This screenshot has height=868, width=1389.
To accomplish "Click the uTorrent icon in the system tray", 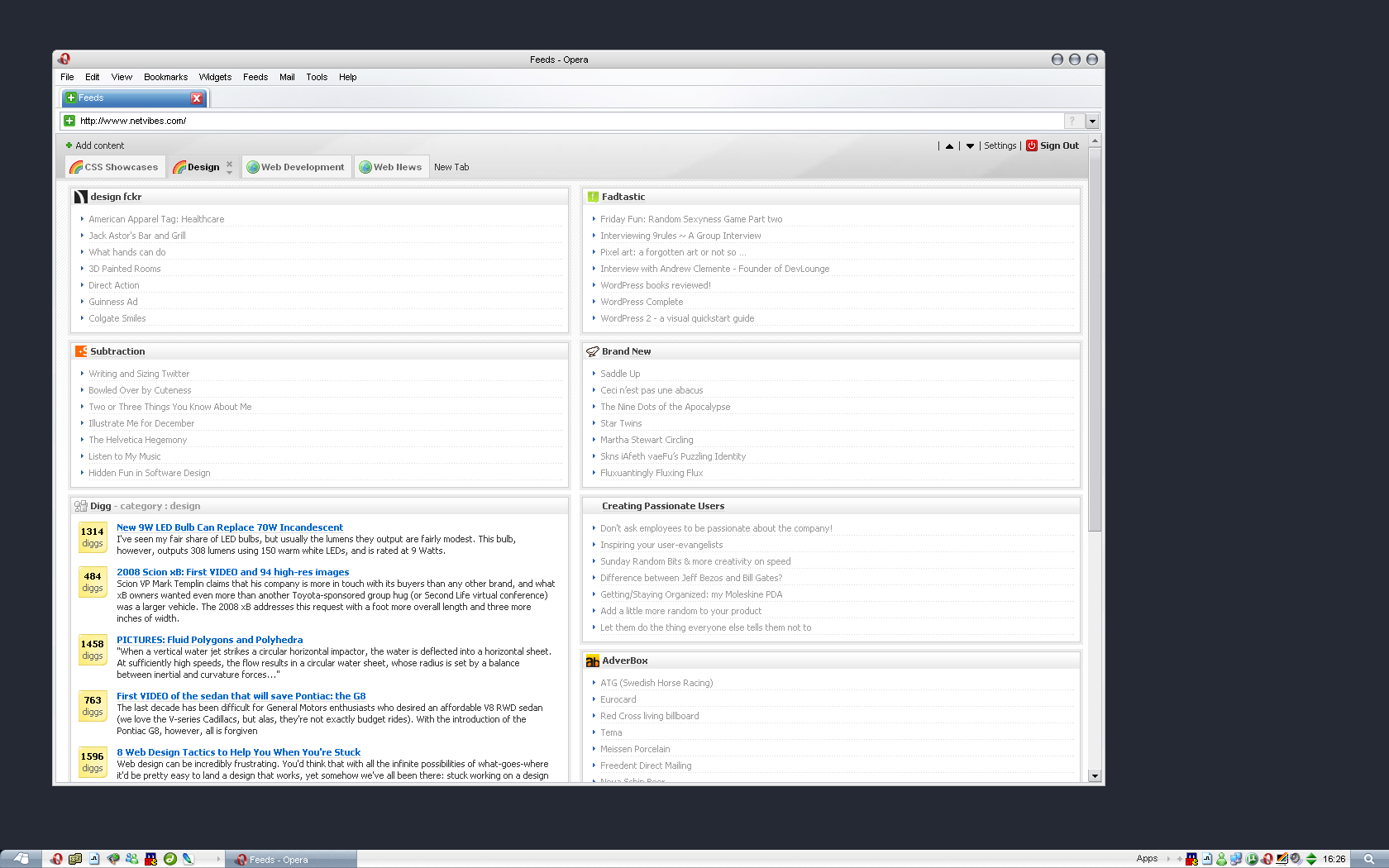I will [1253, 859].
